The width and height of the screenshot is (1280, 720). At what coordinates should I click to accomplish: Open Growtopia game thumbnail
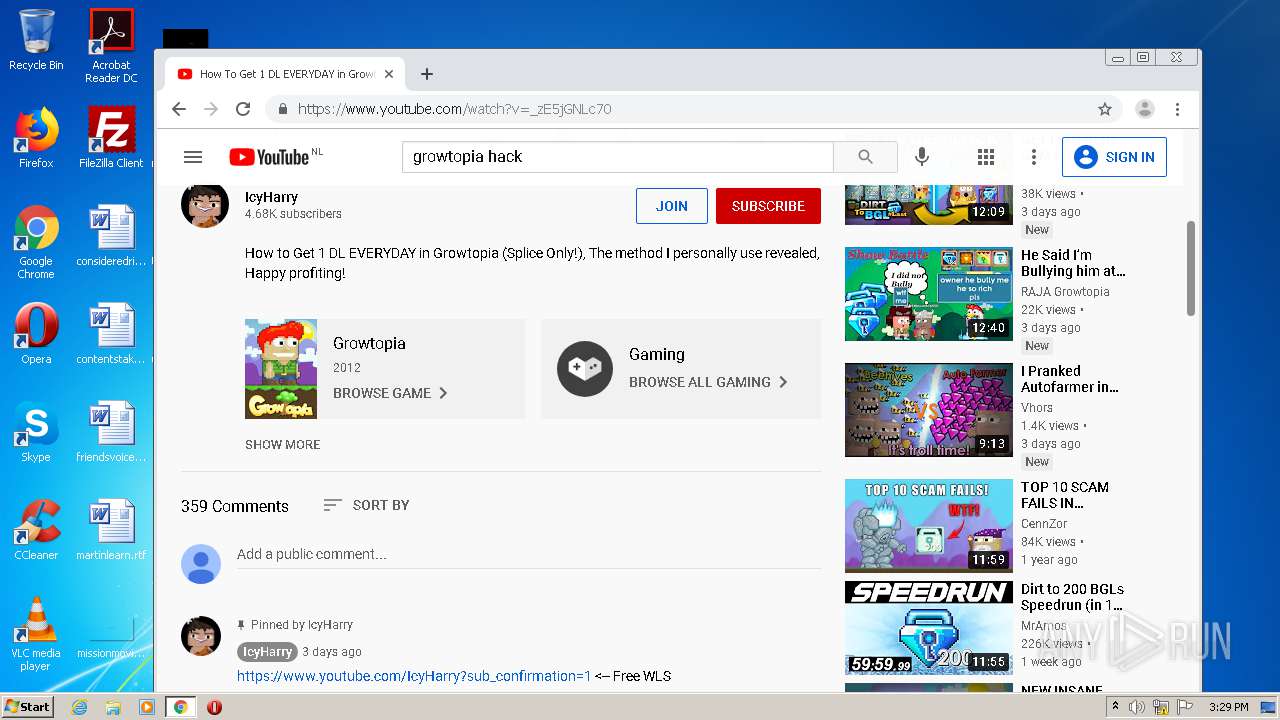(x=281, y=369)
